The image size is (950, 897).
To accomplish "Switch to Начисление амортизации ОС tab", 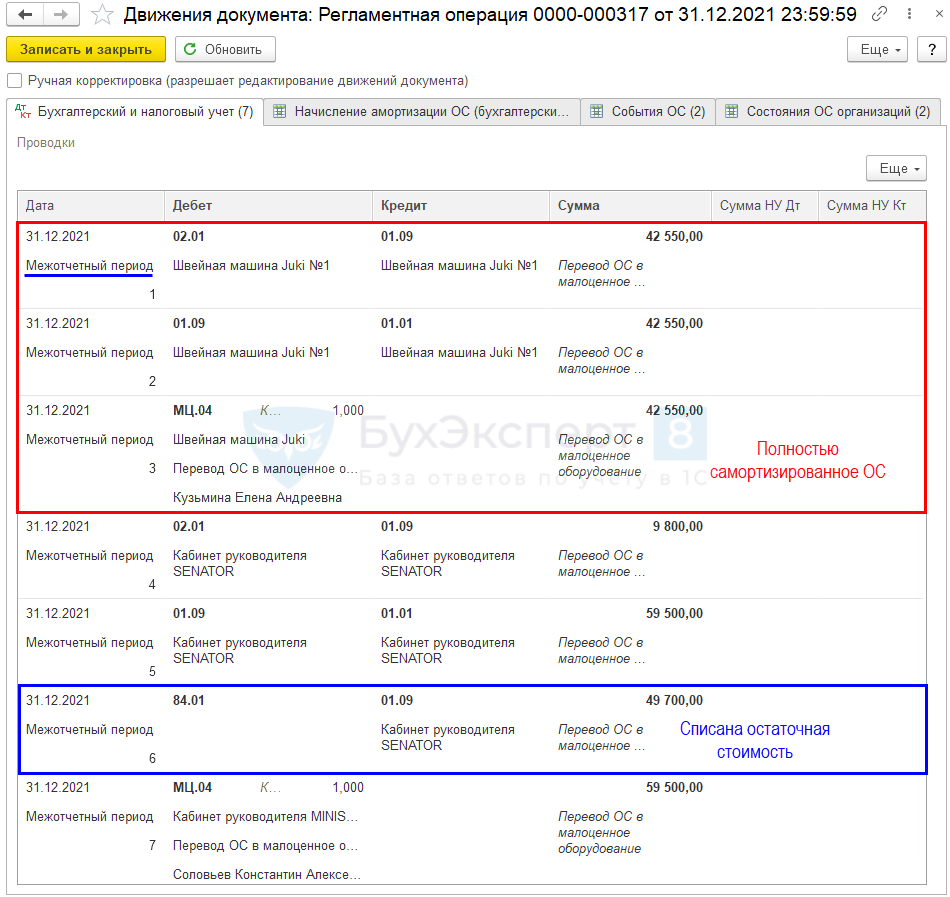I will coord(423,112).
